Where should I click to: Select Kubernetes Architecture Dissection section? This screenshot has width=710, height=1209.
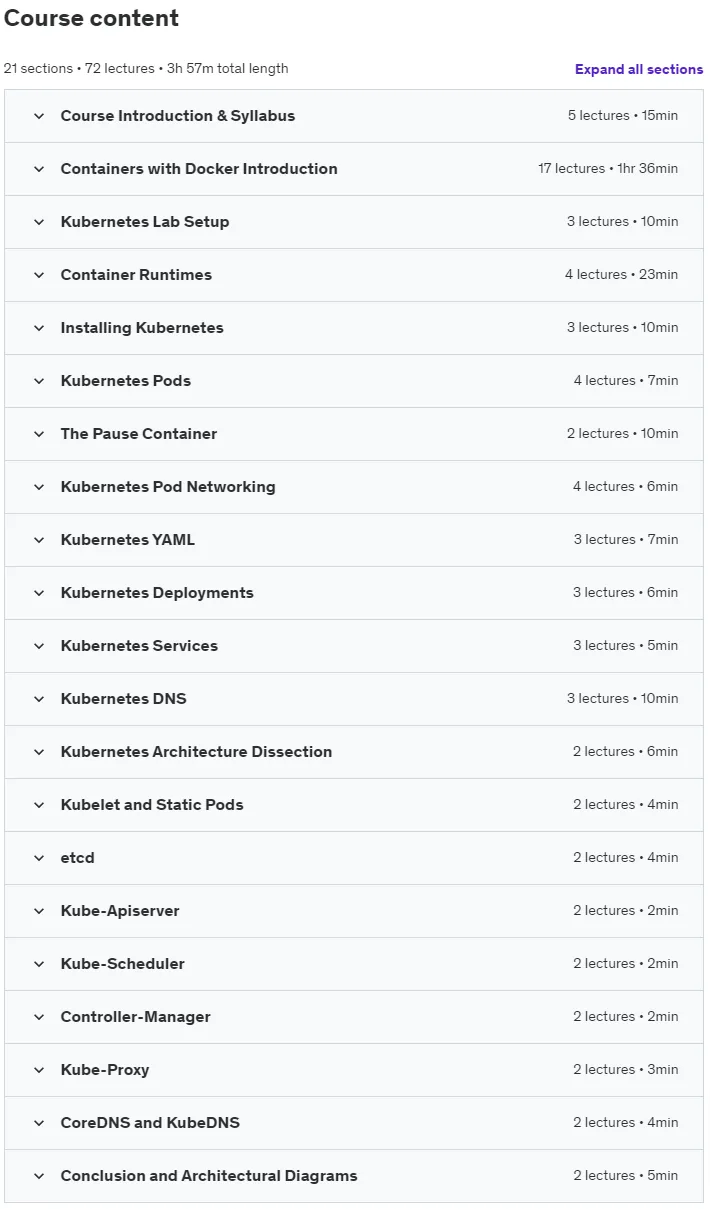tap(354, 752)
